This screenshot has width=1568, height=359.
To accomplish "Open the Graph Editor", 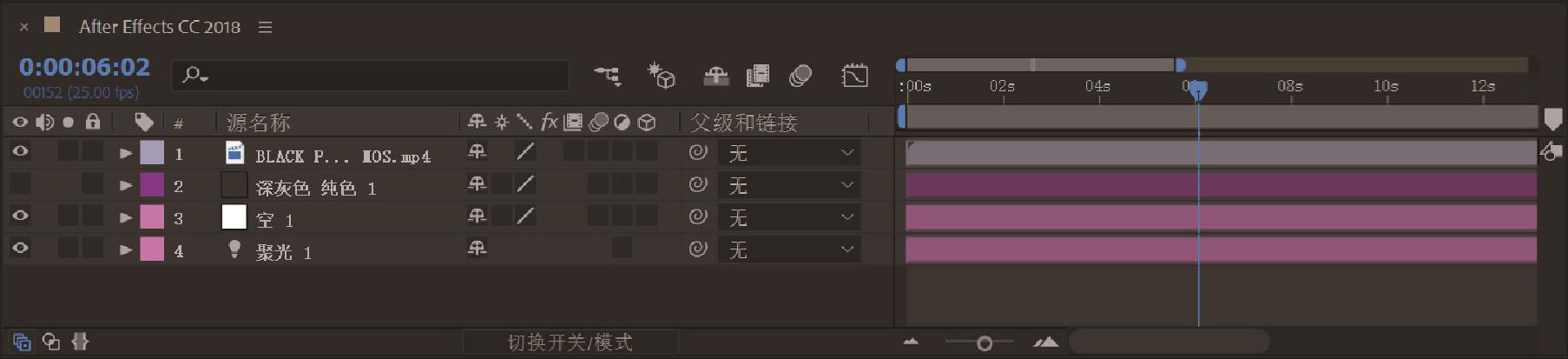I will (854, 76).
